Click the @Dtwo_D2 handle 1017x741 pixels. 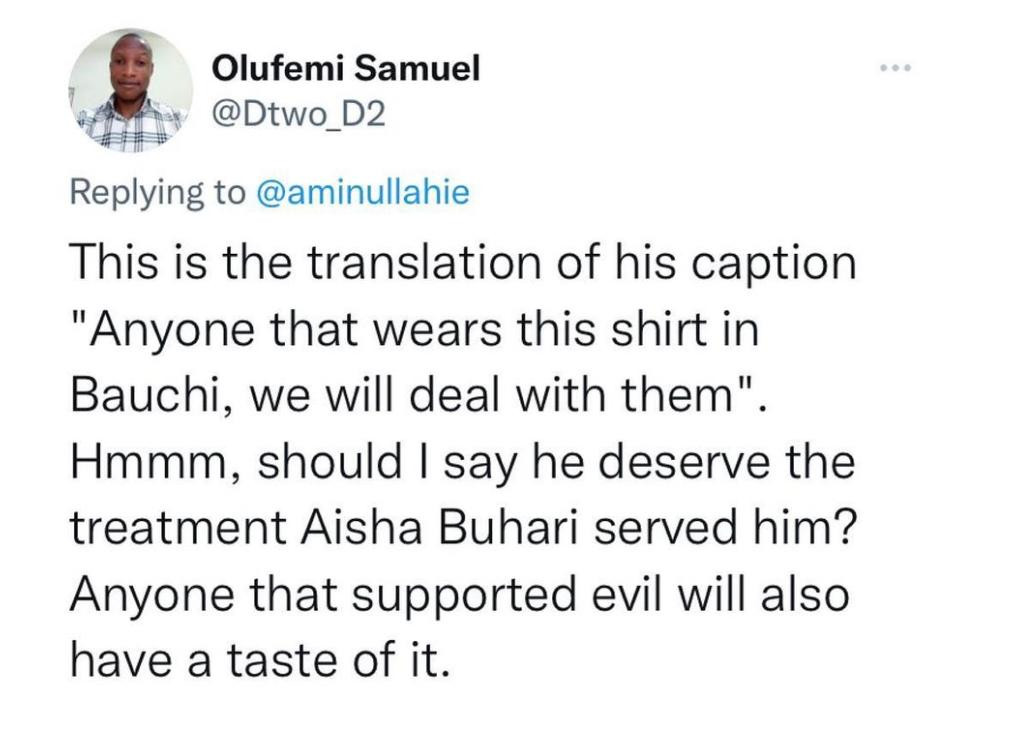coord(299,116)
